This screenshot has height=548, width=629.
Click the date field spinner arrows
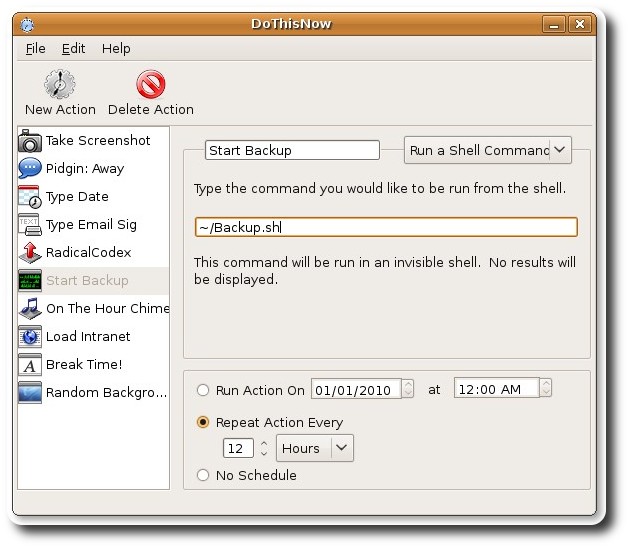tap(408, 389)
